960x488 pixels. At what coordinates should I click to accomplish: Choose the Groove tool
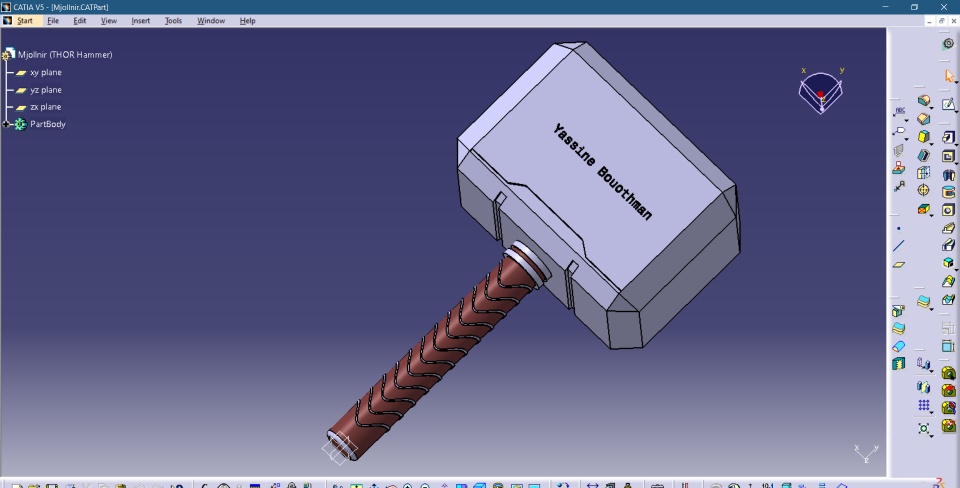[x=948, y=192]
